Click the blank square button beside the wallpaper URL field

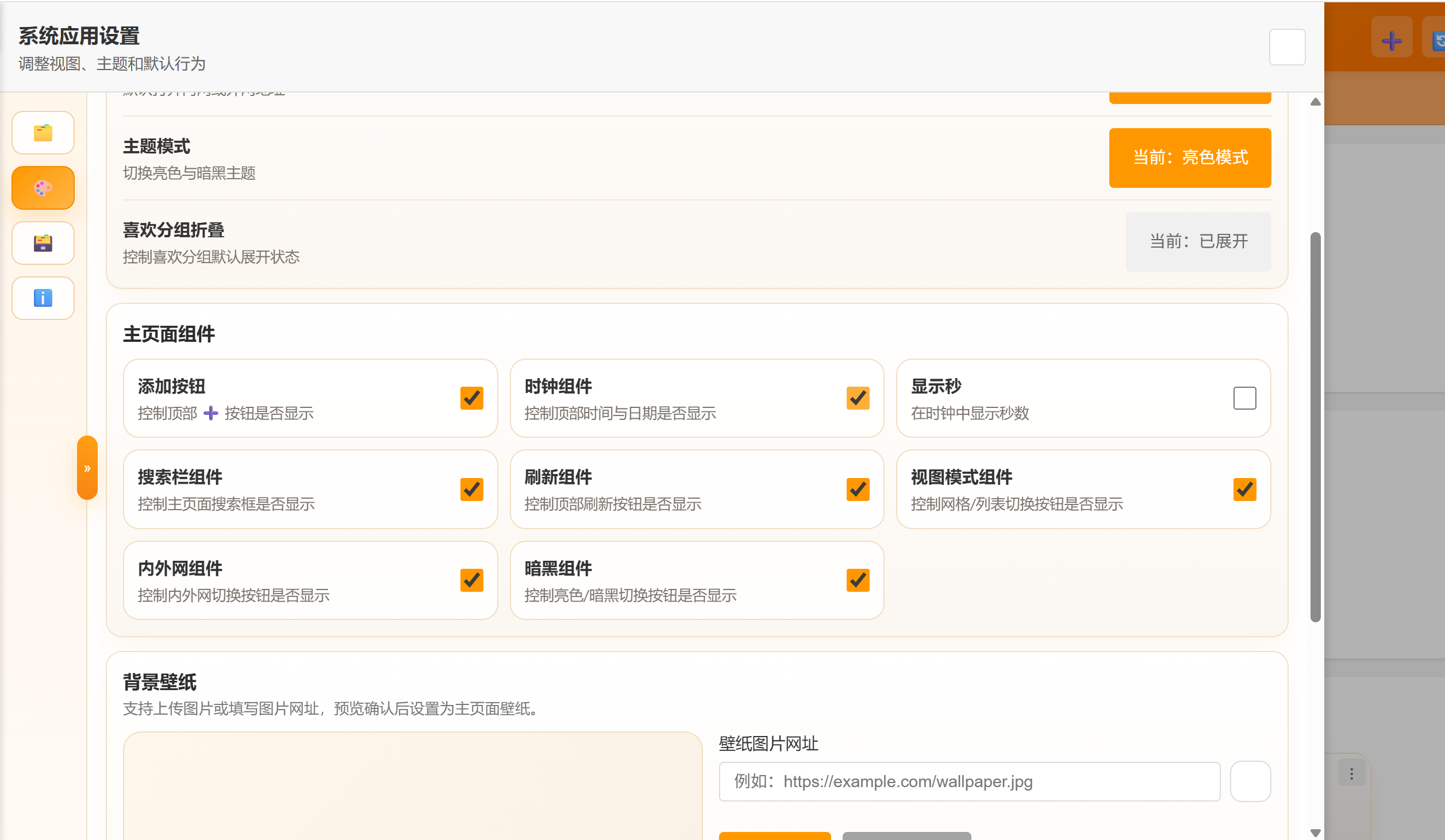pos(1250,781)
